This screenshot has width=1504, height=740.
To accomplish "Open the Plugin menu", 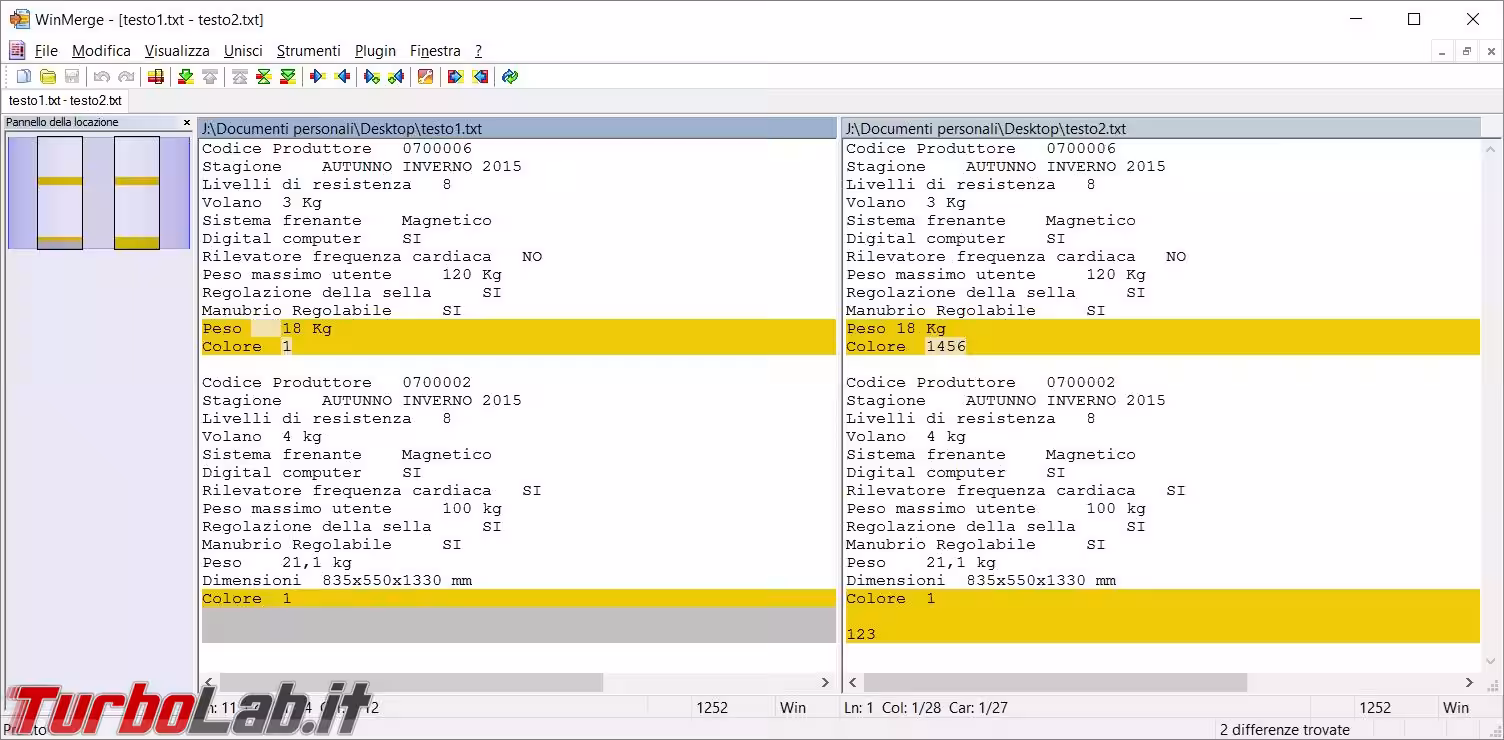I will [x=375, y=51].
